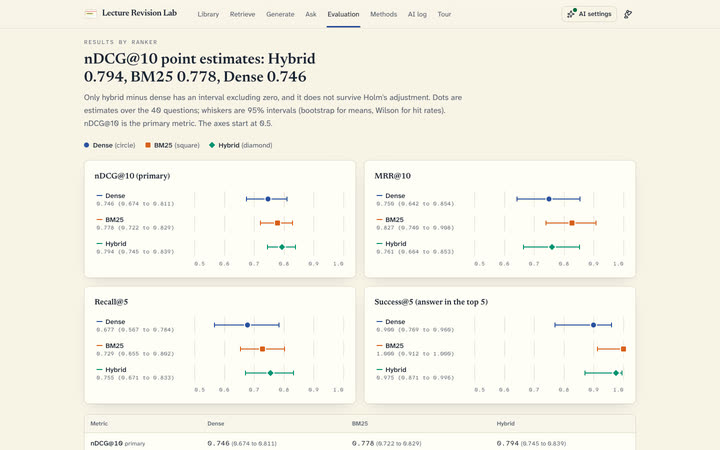Click the Lecture Revision Lab title

point(139,13)
